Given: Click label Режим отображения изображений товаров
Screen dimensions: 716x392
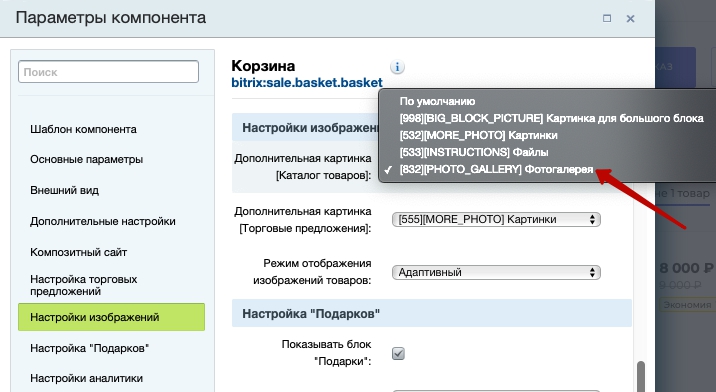Looking at the screenshot, I should tap(312, 272).
